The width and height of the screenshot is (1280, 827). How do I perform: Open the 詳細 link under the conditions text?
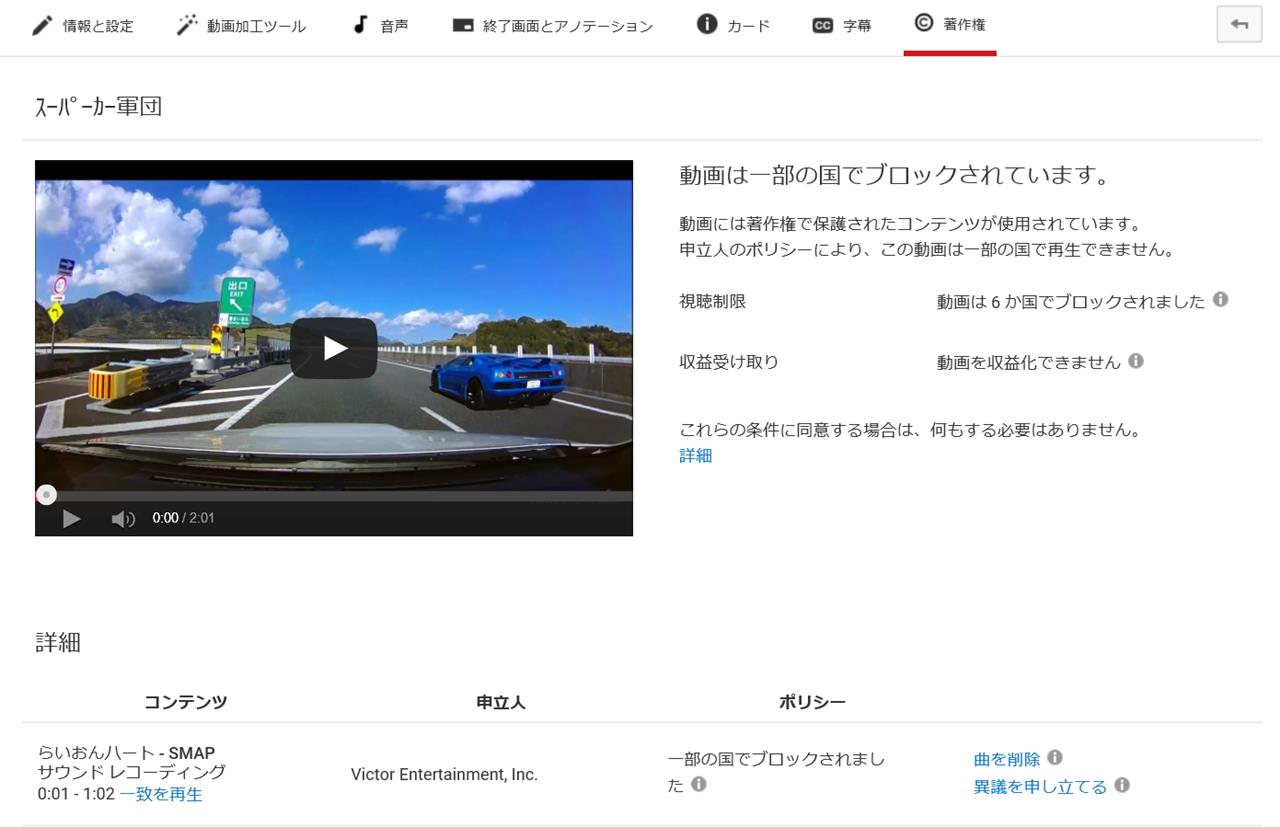pos(696,456)
